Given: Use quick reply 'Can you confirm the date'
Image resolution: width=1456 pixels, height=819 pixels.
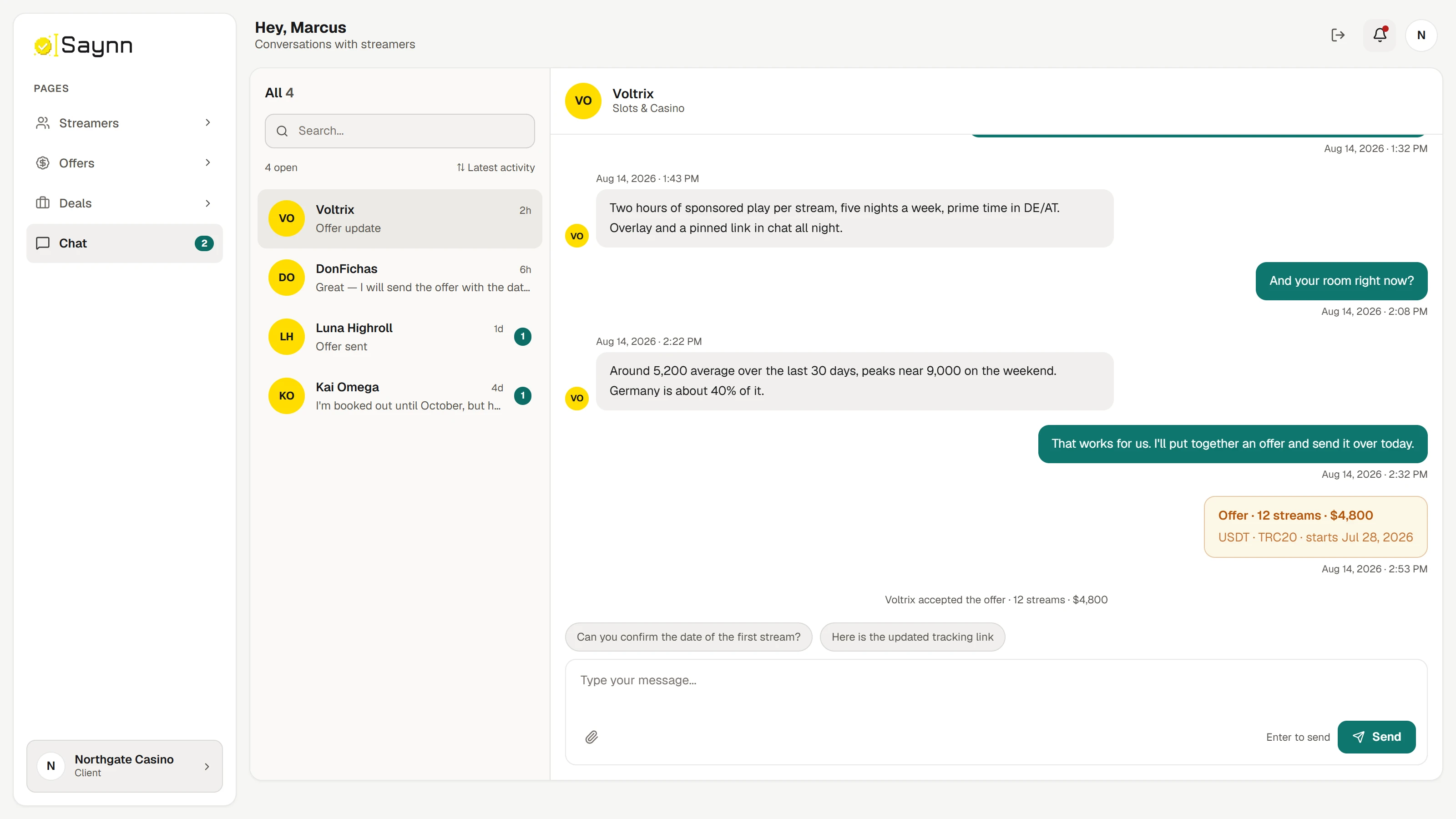Looking at the screenshot, I should coord(688,637).
